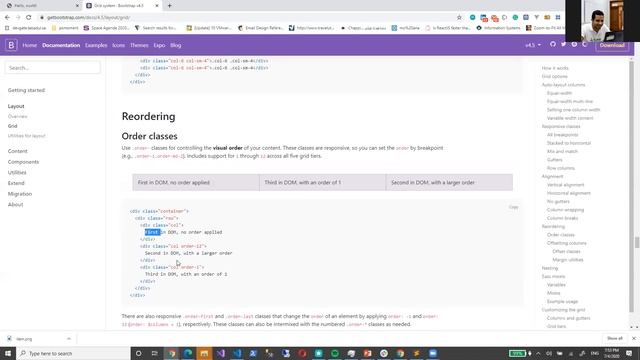Viewport: 640px width, 360px height.
Task: Open Cortana circle icon in taskbar
Action: point(138,353)
